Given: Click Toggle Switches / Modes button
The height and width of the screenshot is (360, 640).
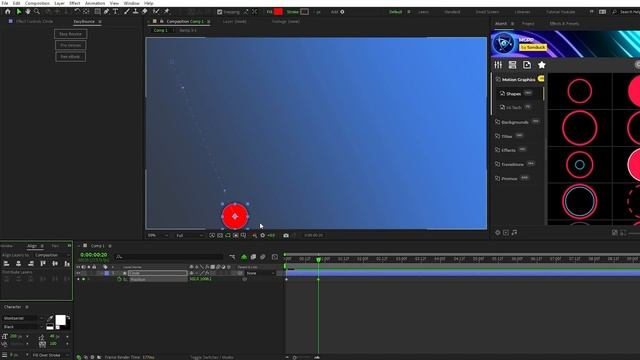Looking at the screenshot, I should click(211, 357).
